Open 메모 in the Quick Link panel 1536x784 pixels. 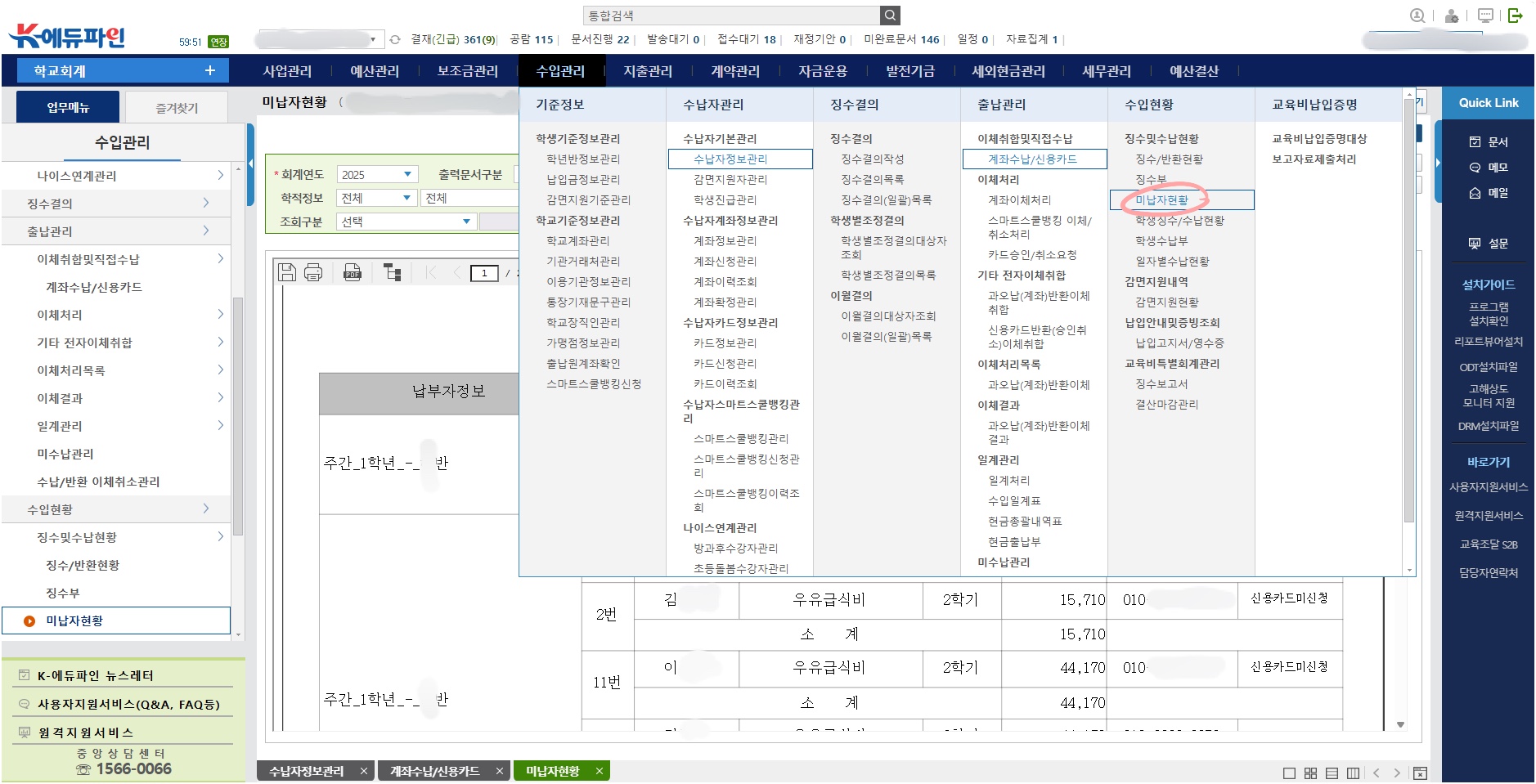(1489, 168)
